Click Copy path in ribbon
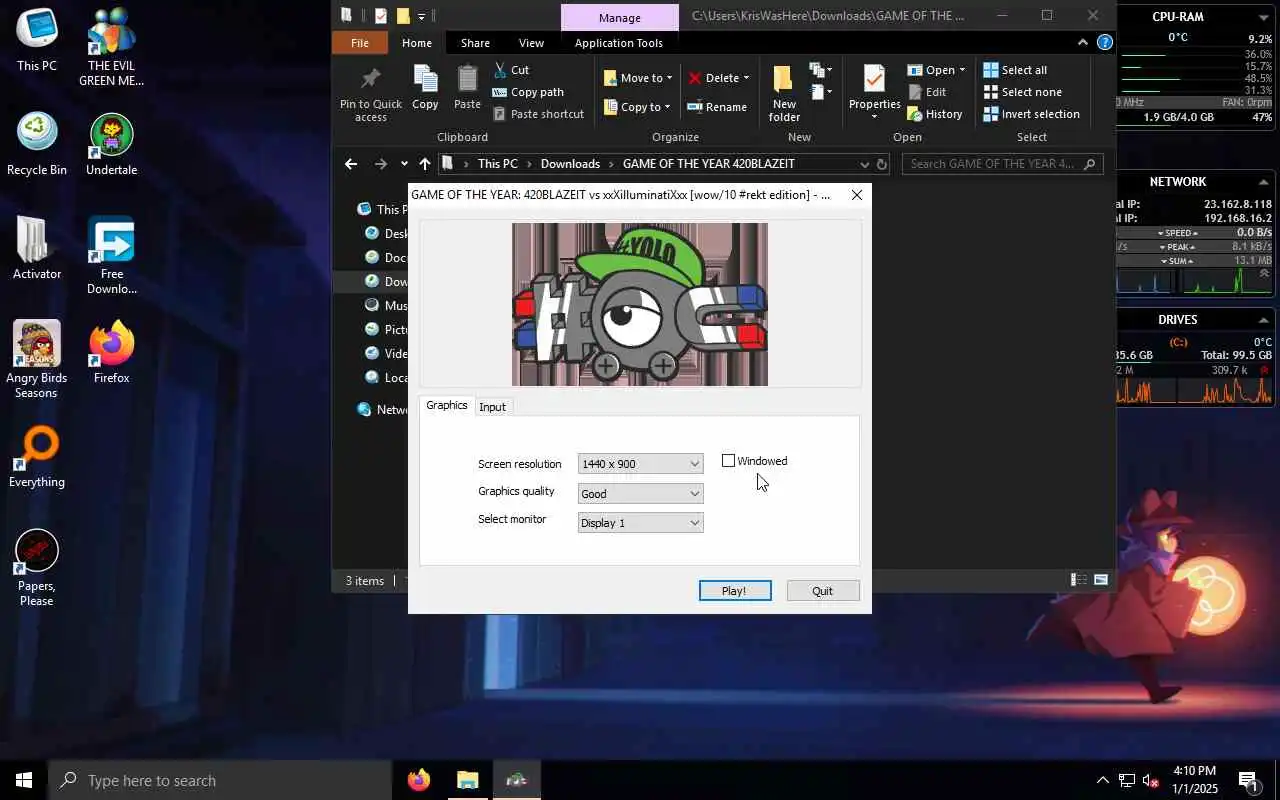1280x800 pixels. coord(528,92)
